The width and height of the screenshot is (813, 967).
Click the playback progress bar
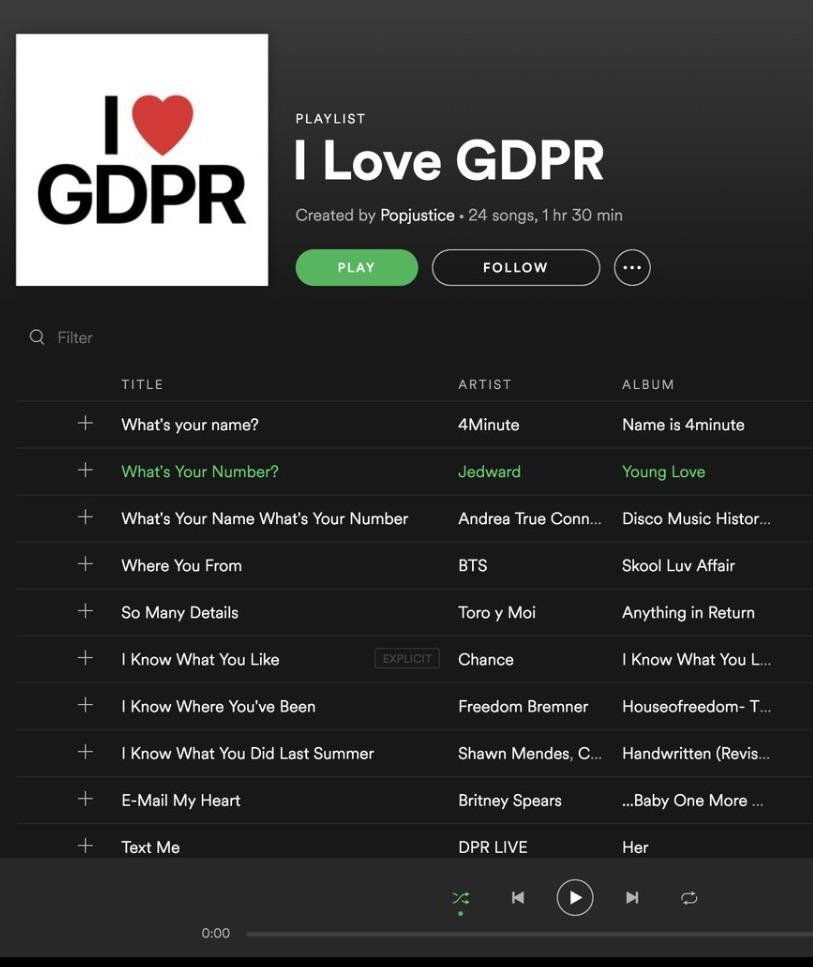tap(529, 934)
